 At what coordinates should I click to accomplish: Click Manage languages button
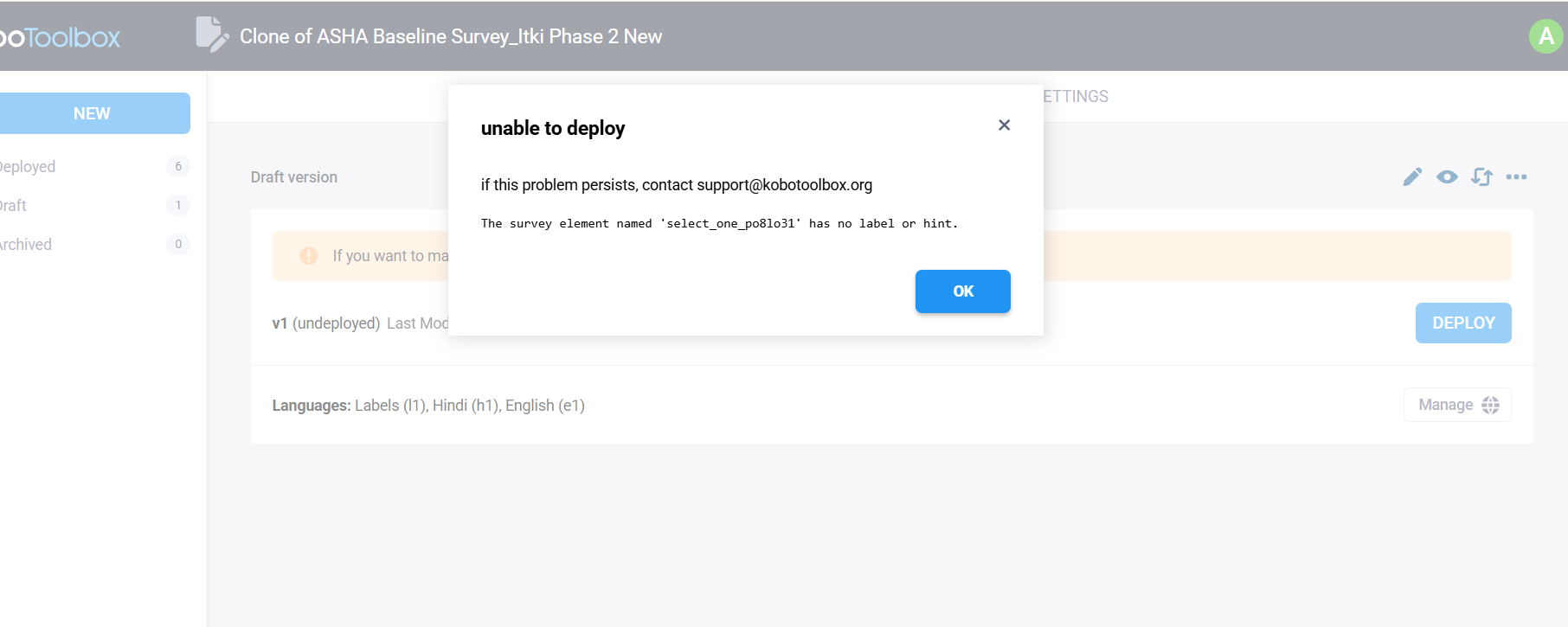[x=1457, y=405]
